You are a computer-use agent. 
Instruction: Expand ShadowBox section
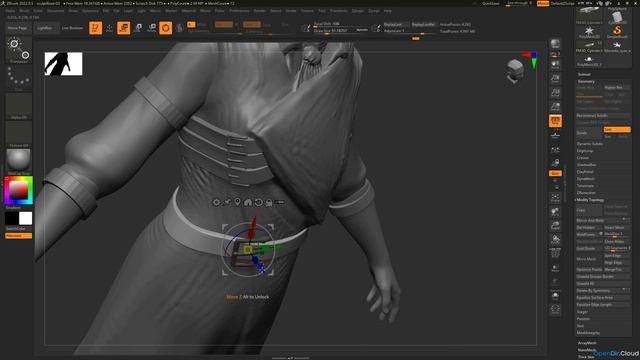pyautogui.click(x=586, y=164)
